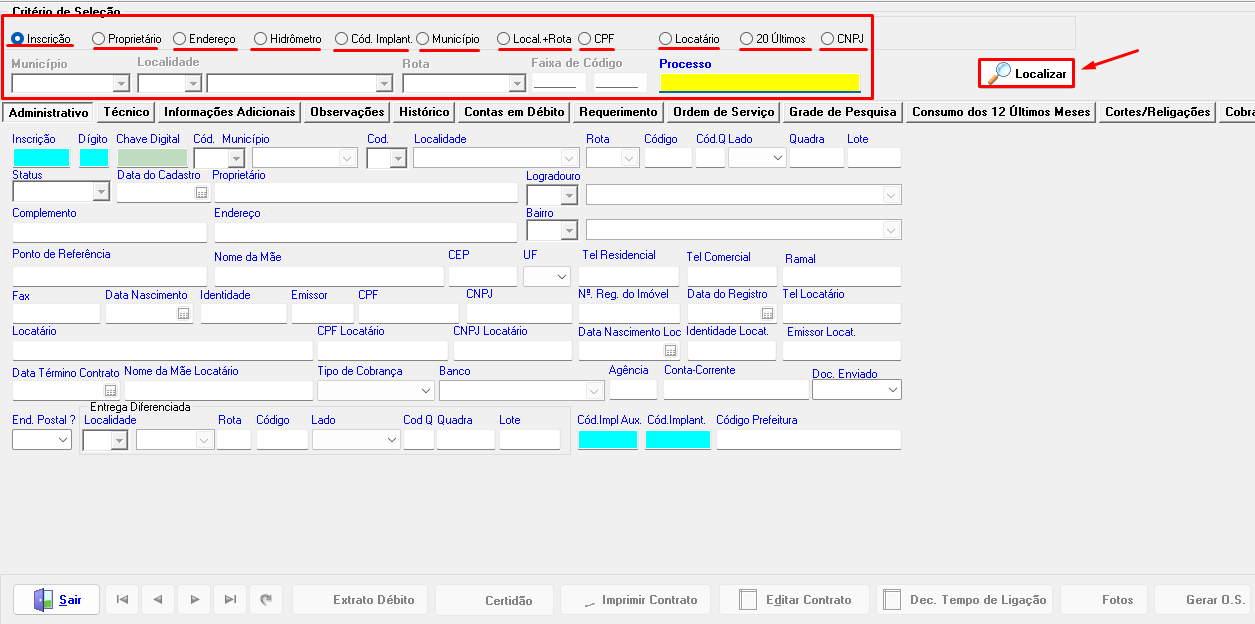Open calendar picker for Data Nascimento
Image resolution: width=1255 pixels, height=624 pixels.
tap(183, 314)
